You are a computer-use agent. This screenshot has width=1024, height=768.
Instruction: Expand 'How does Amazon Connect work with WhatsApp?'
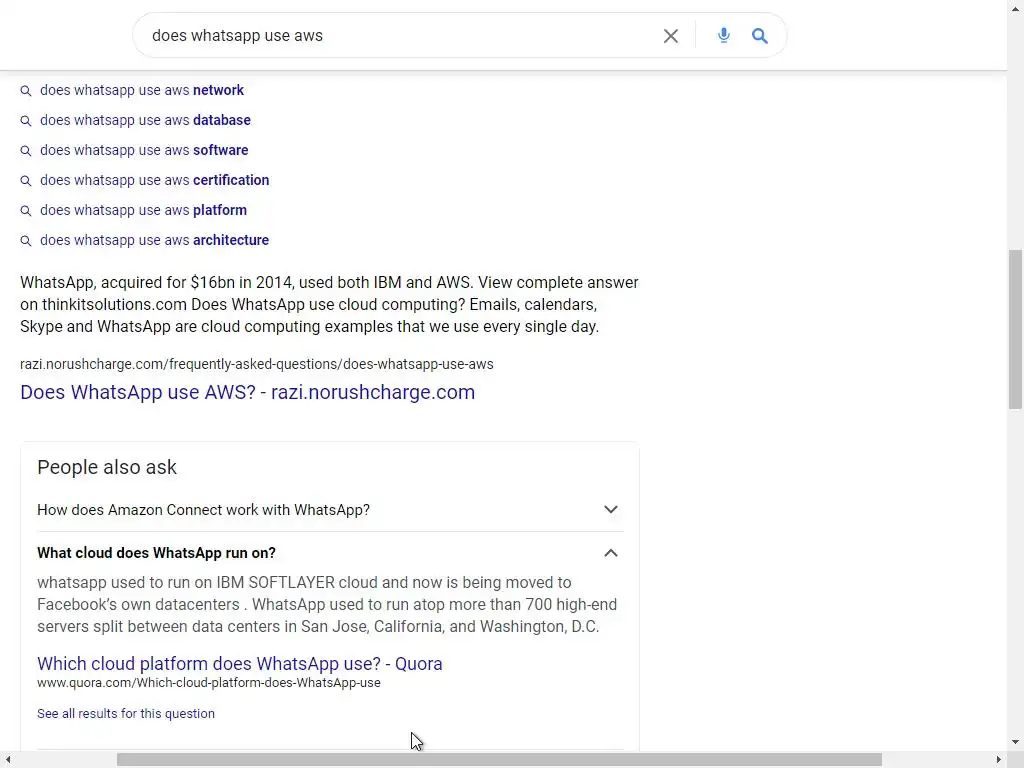tap(330, 509)
